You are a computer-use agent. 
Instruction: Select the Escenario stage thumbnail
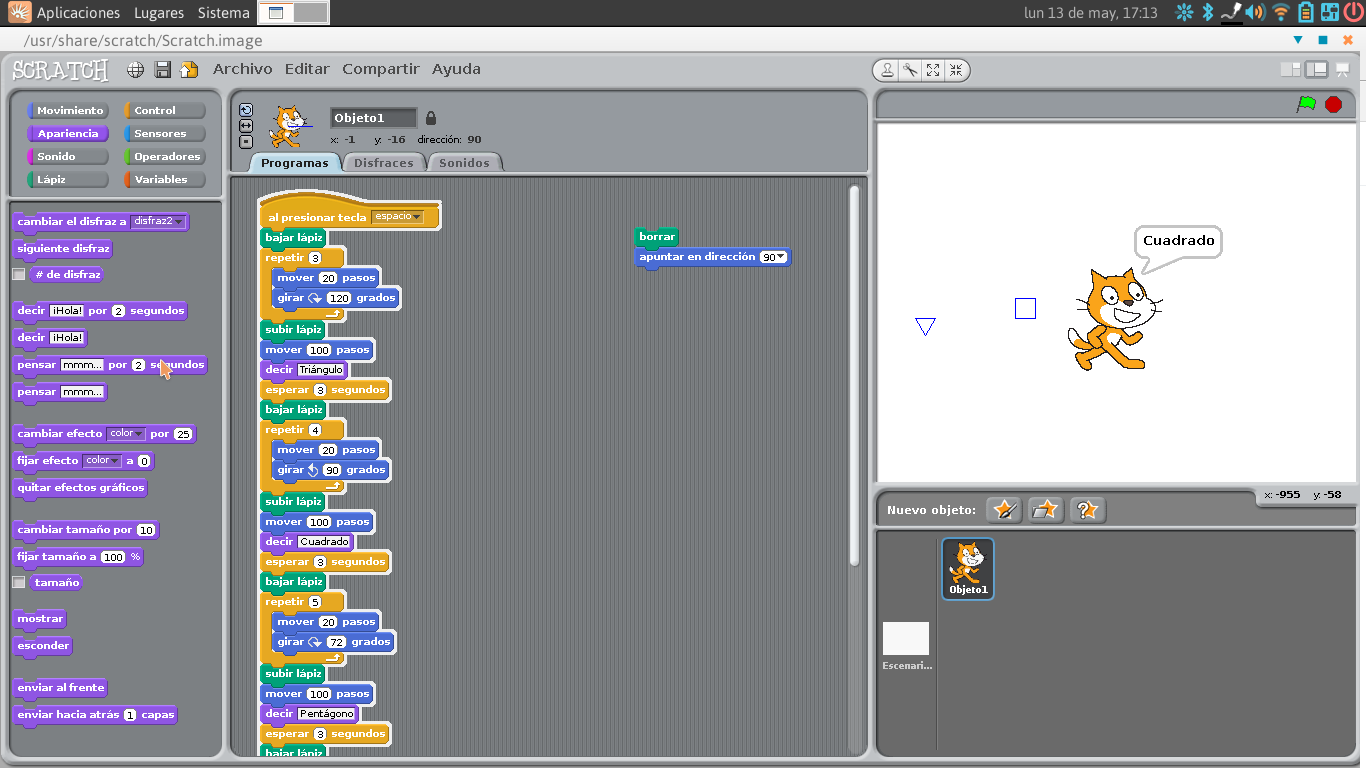tap(906, 640)
